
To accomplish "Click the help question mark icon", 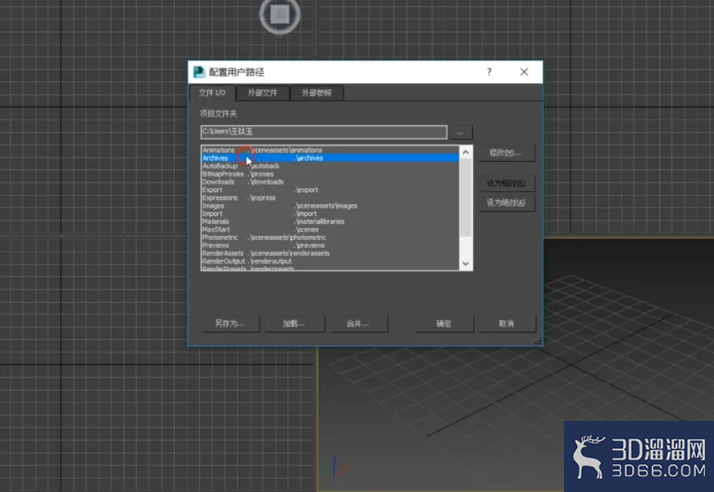I will point(489,72).
